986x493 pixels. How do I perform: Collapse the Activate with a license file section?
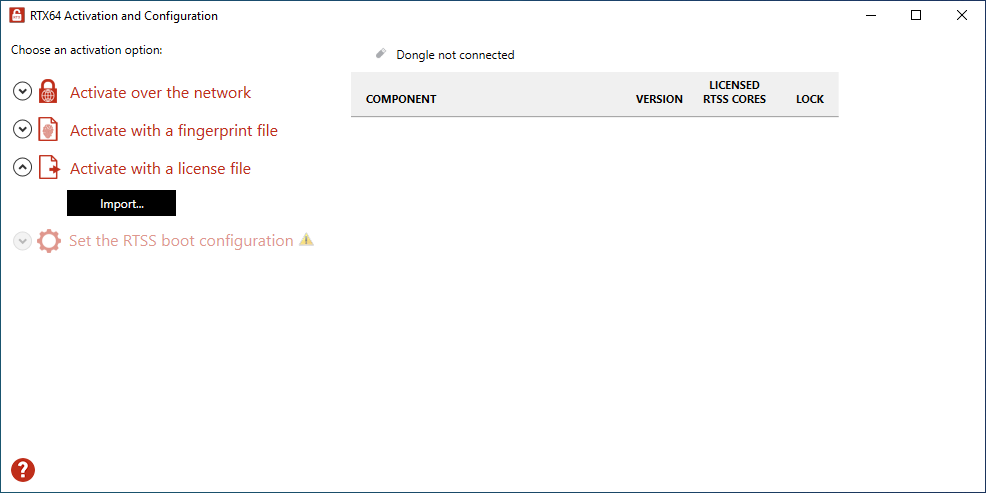[22, 168]
